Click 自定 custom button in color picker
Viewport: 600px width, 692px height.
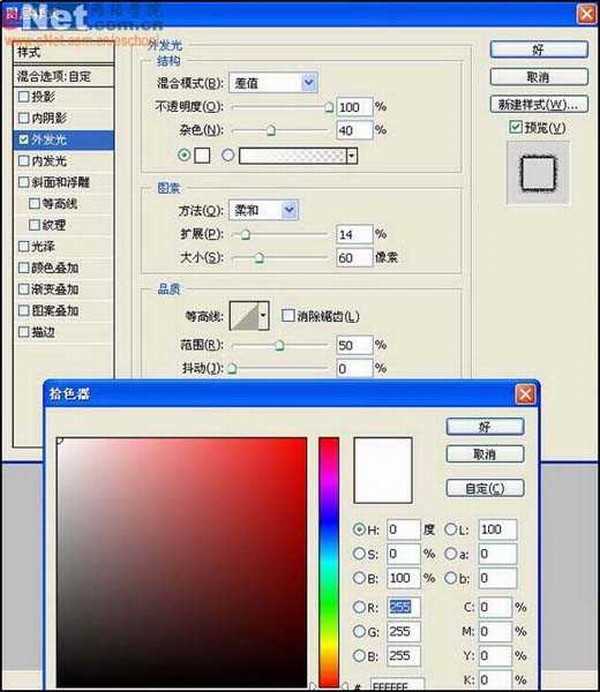485,488
